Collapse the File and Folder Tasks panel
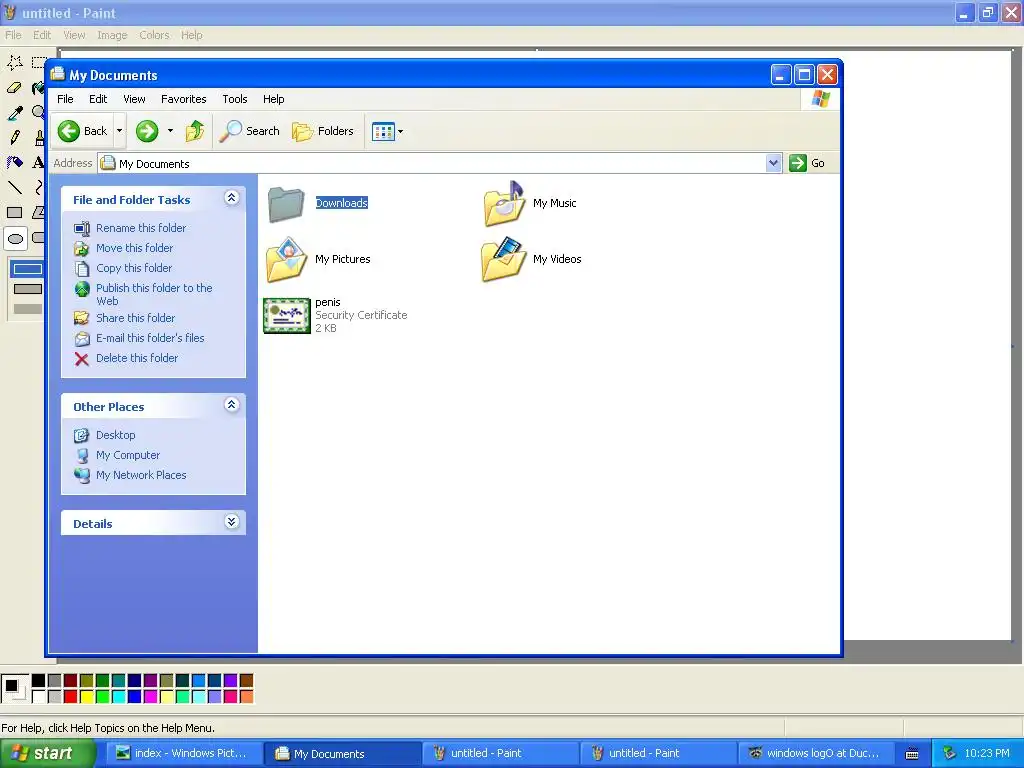The height and width of the screenshot is (768, 1024). pos(231,198)
